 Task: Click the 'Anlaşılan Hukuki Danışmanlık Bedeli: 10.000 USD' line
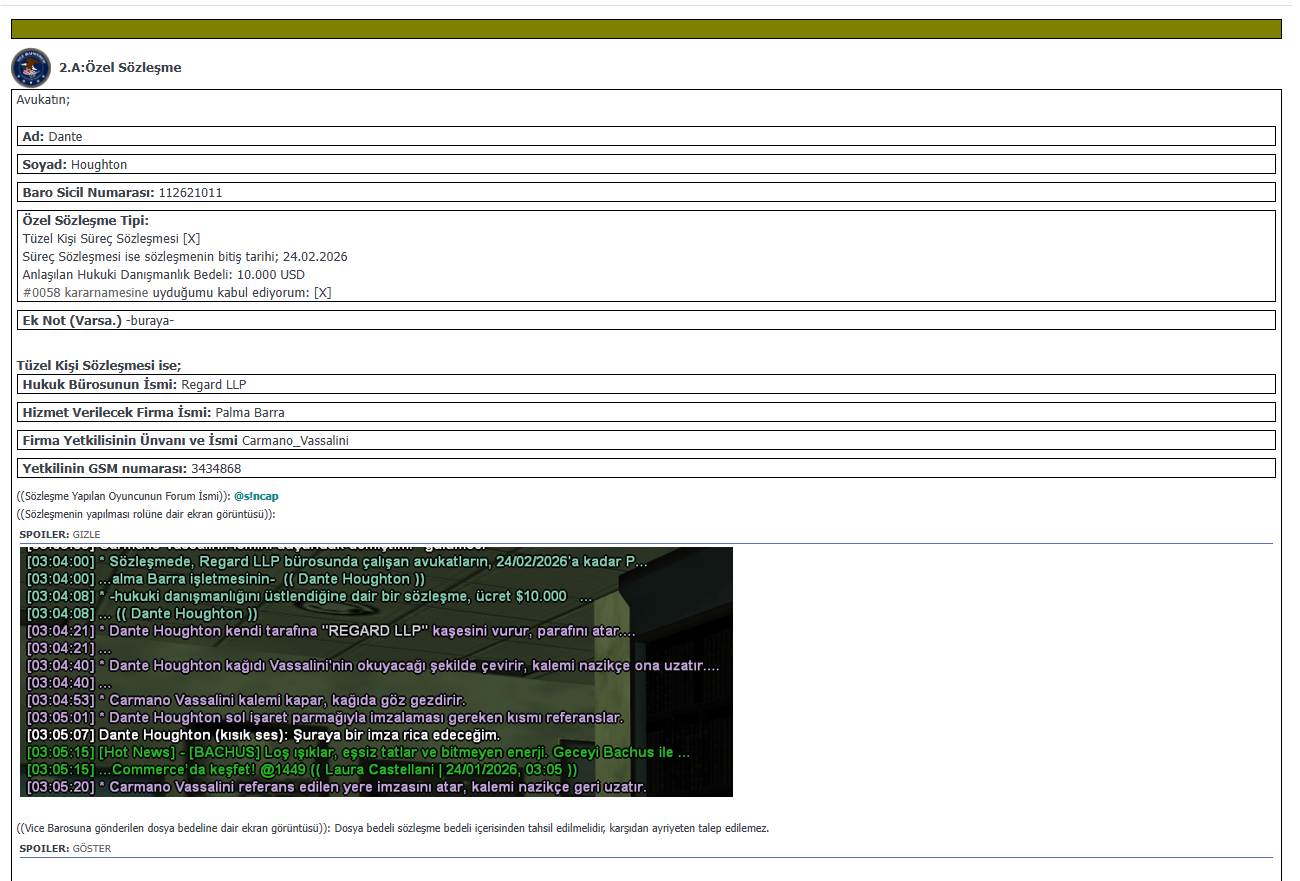point(164,274)
